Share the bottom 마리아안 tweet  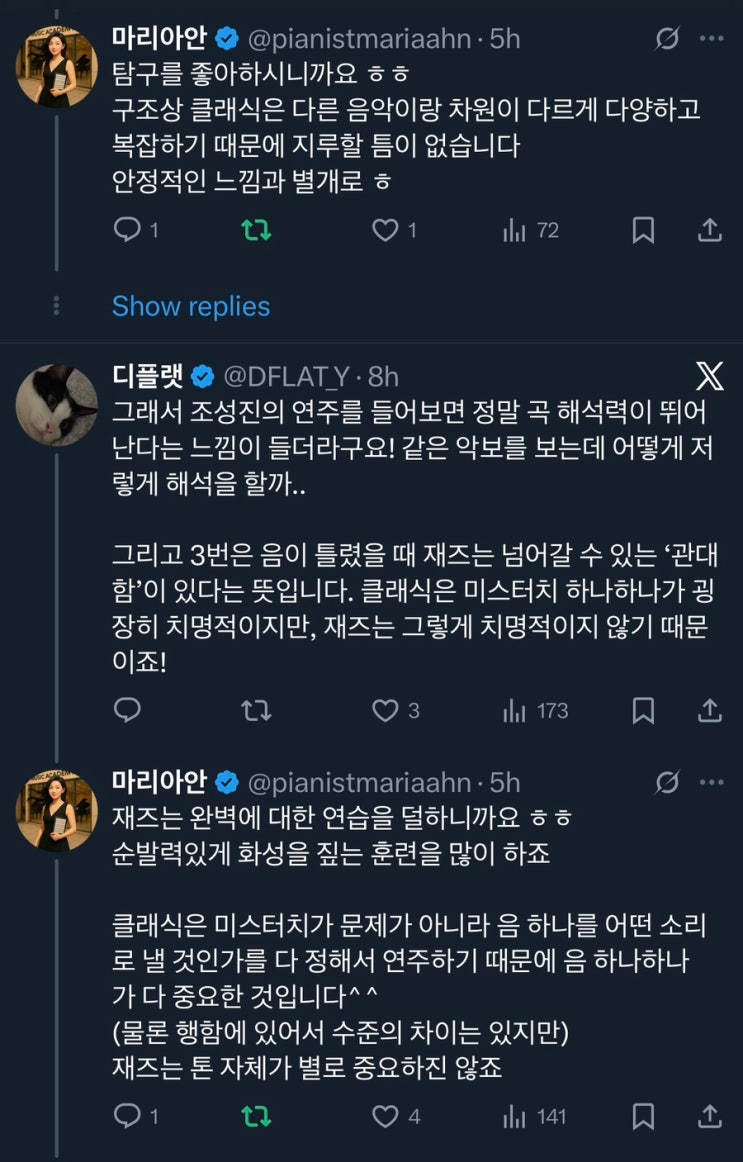(709, 1116)
